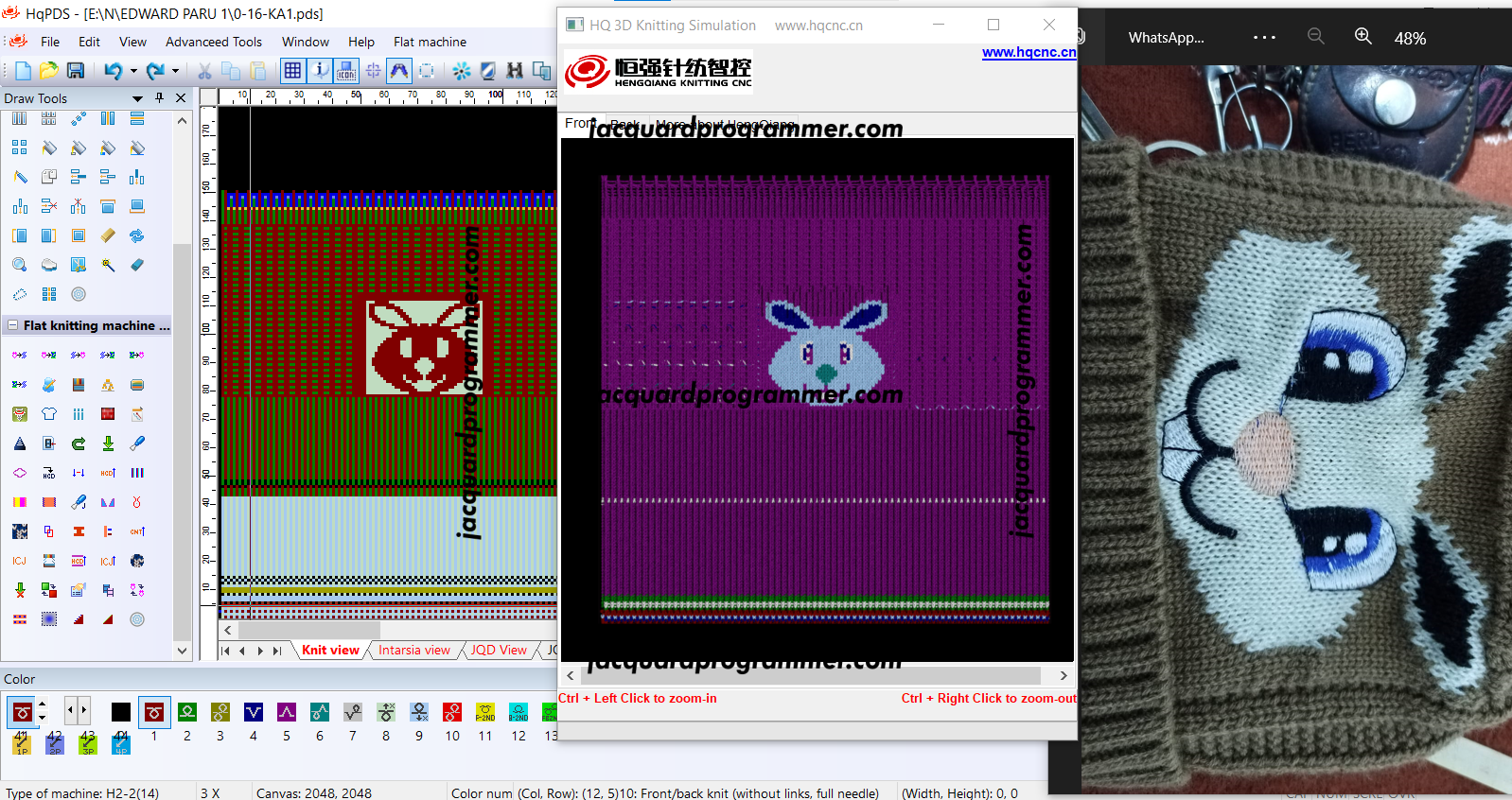Open the Redo history dropdown arrow
The image size is (1512, 800).
click(x=175, y=71)
